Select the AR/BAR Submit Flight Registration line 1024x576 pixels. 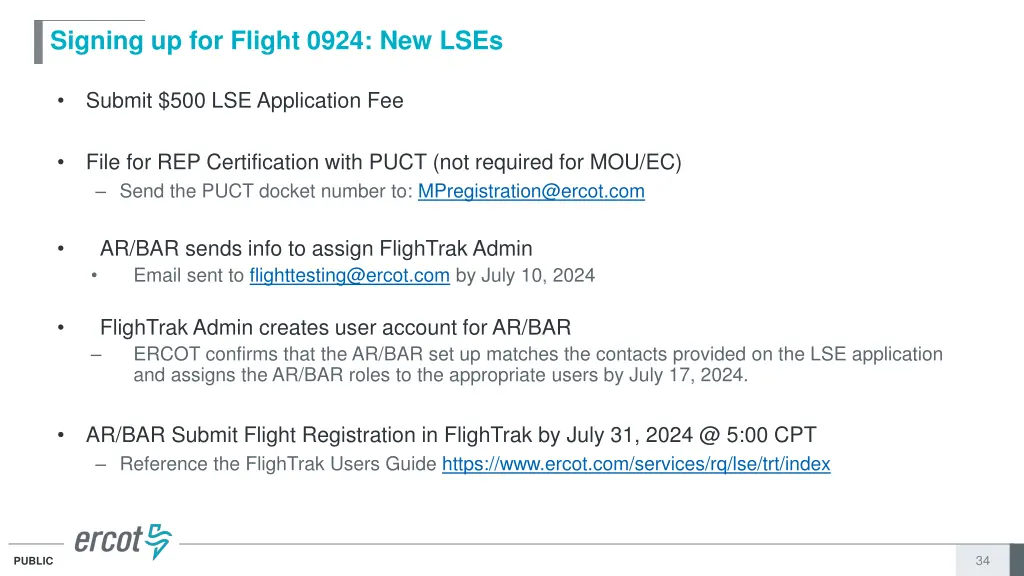pos(451,435)
